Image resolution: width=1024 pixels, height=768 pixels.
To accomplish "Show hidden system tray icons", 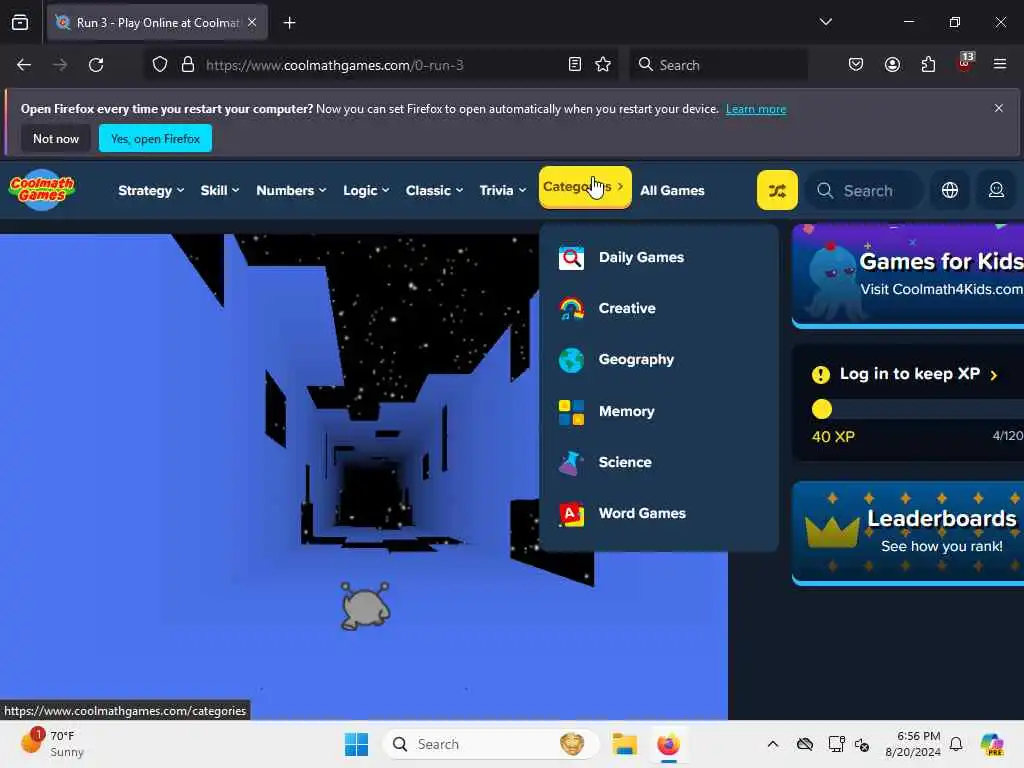I will tap(773, 744).
